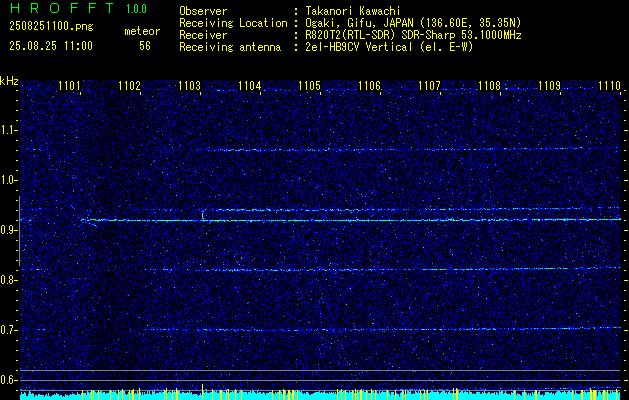Screen dimensions: 629x400
Task: Select the version number 1.0.0
Action: [136, 9]
